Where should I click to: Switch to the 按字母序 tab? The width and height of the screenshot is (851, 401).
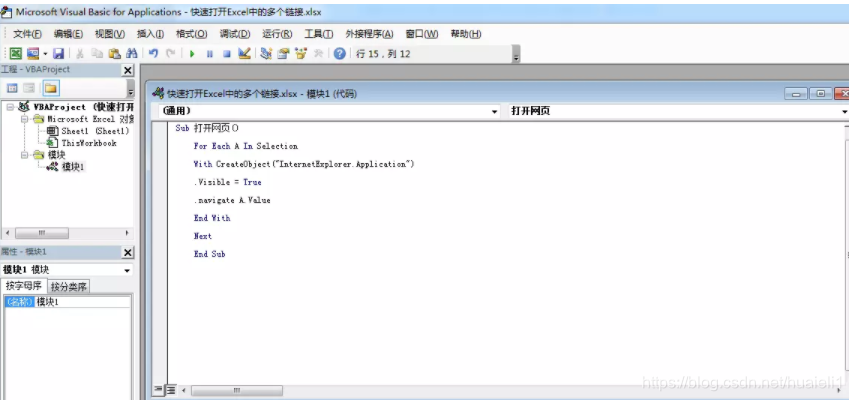tap(25, 286)
